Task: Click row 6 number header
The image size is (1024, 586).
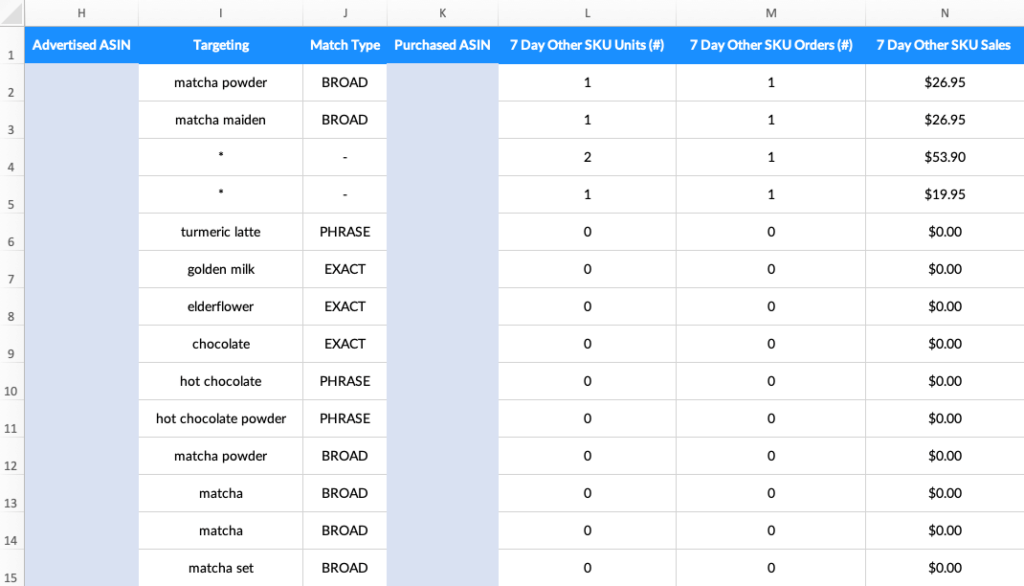Action: [11, 241]
